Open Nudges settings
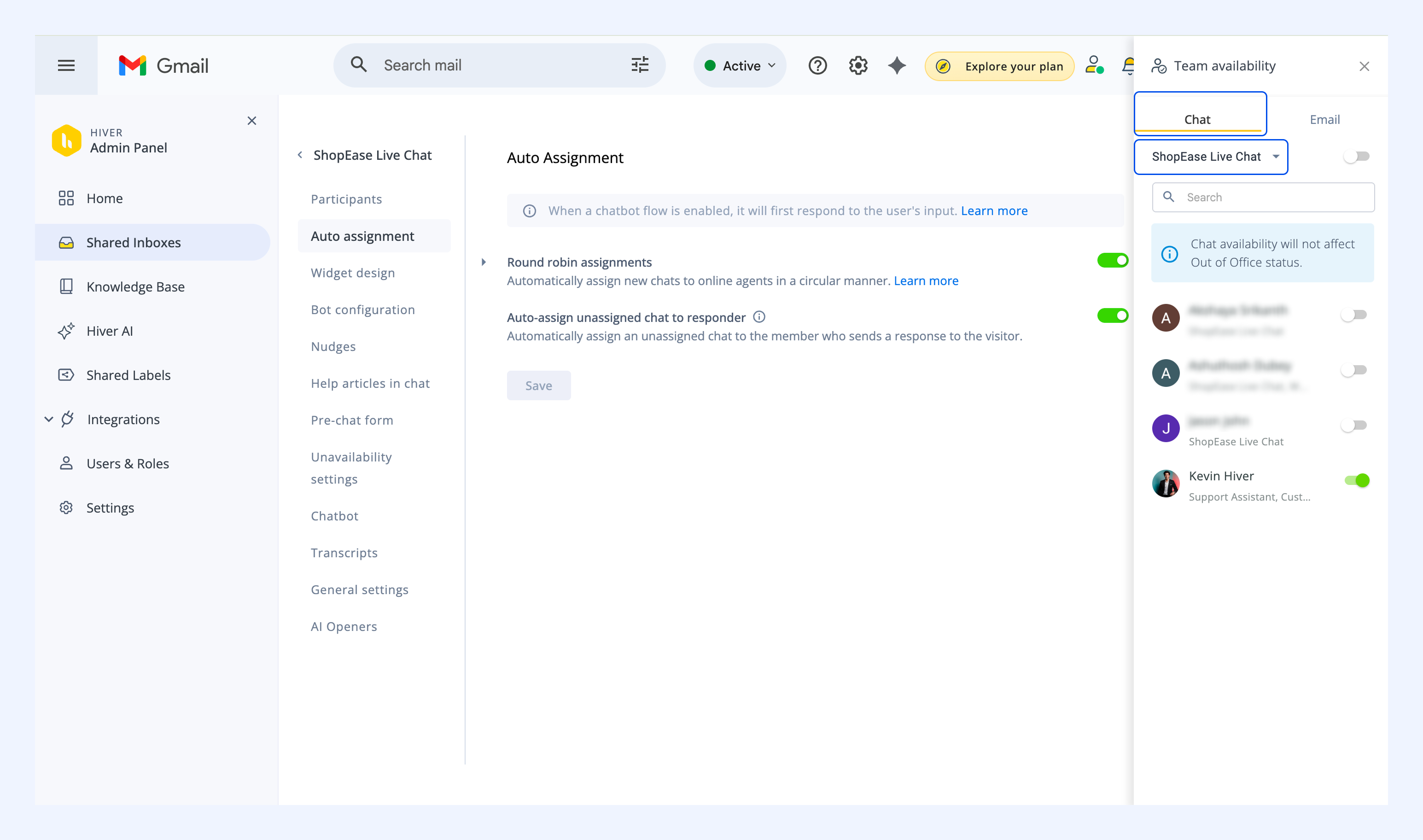Image resolution: width=1423 pixels, height=840 pixels. [x=333, y=346]
